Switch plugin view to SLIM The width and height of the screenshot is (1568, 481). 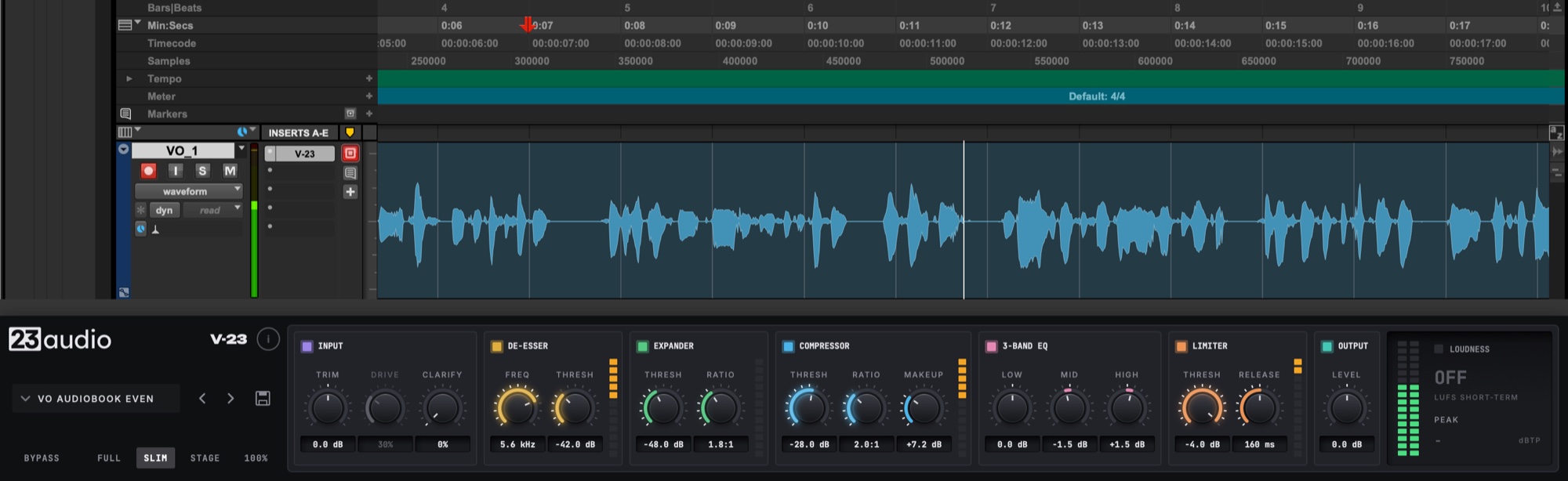(x=155, y=457)
